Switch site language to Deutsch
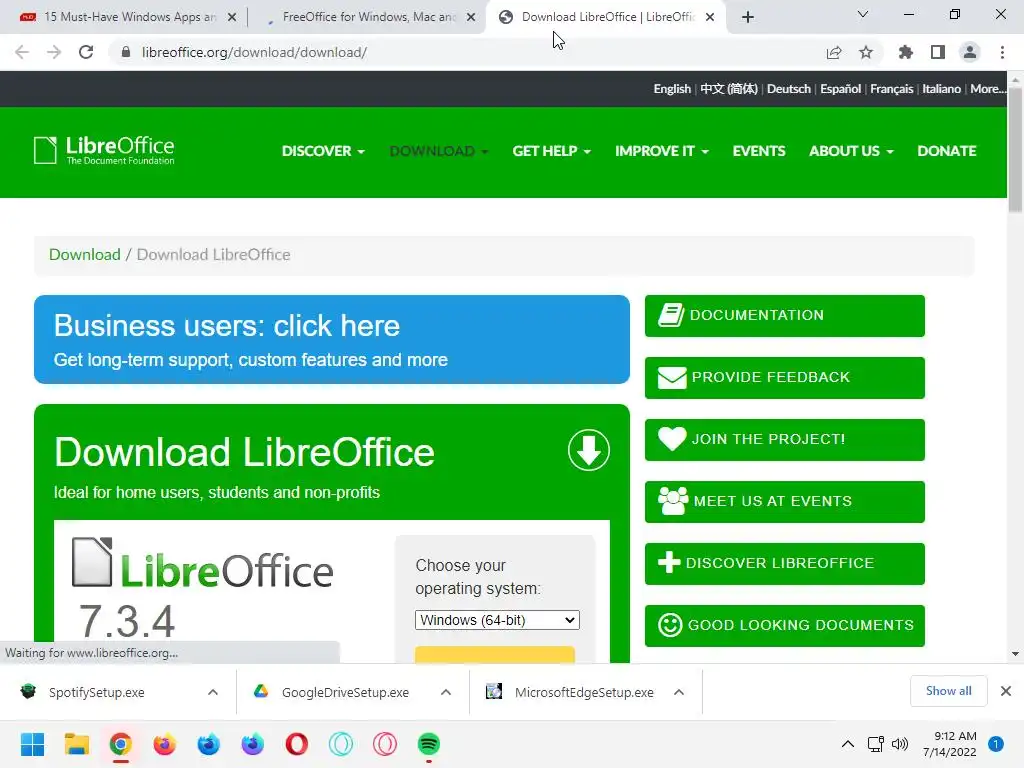This screenshot has height=768, width=1024. (788, 89)
